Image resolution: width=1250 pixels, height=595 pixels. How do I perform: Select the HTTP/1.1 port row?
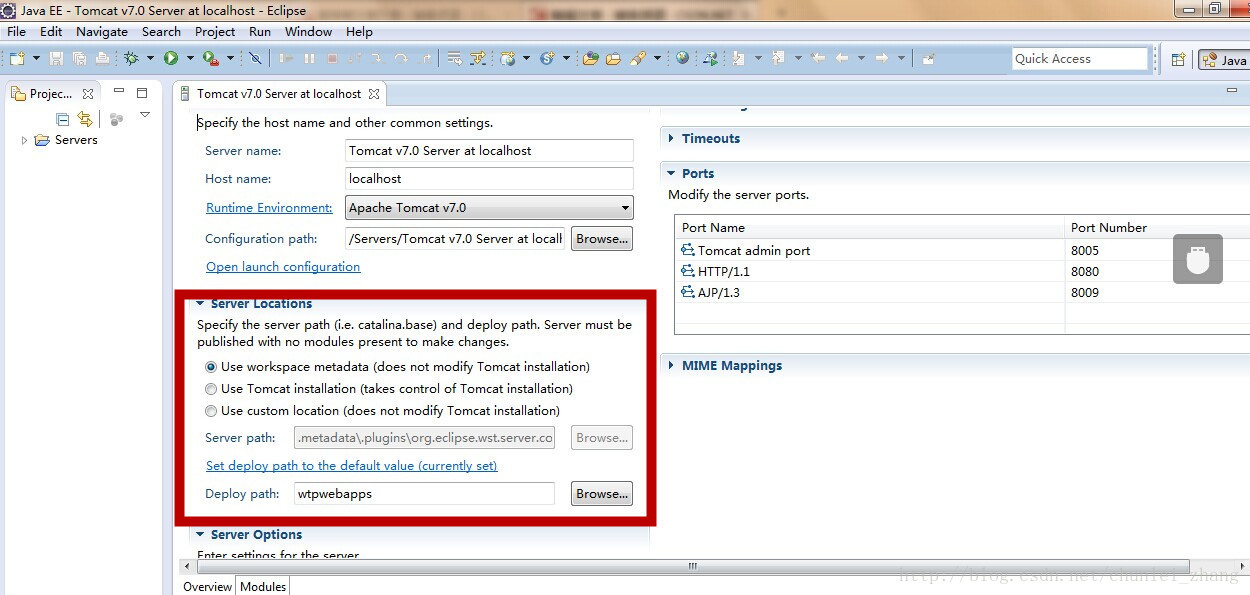click(x=962, y=272)
